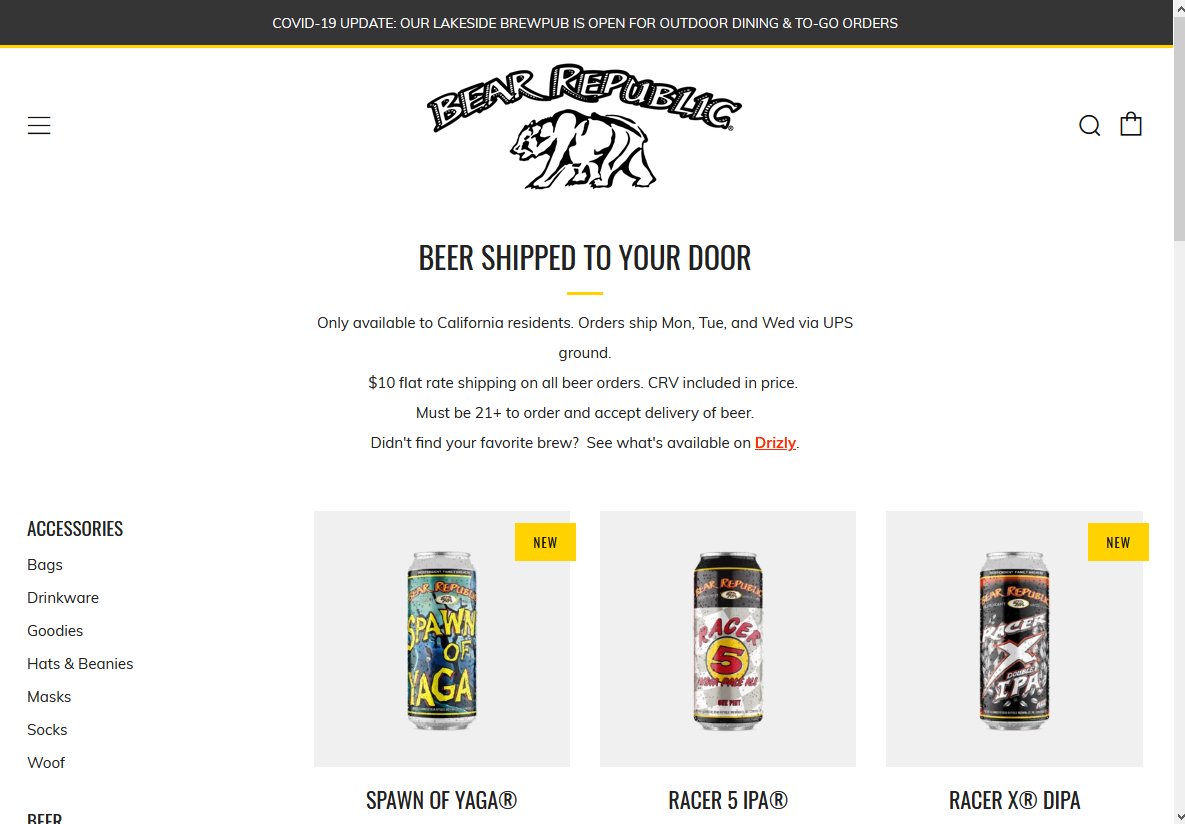Open the search magnifier icon

point(1089,125)
